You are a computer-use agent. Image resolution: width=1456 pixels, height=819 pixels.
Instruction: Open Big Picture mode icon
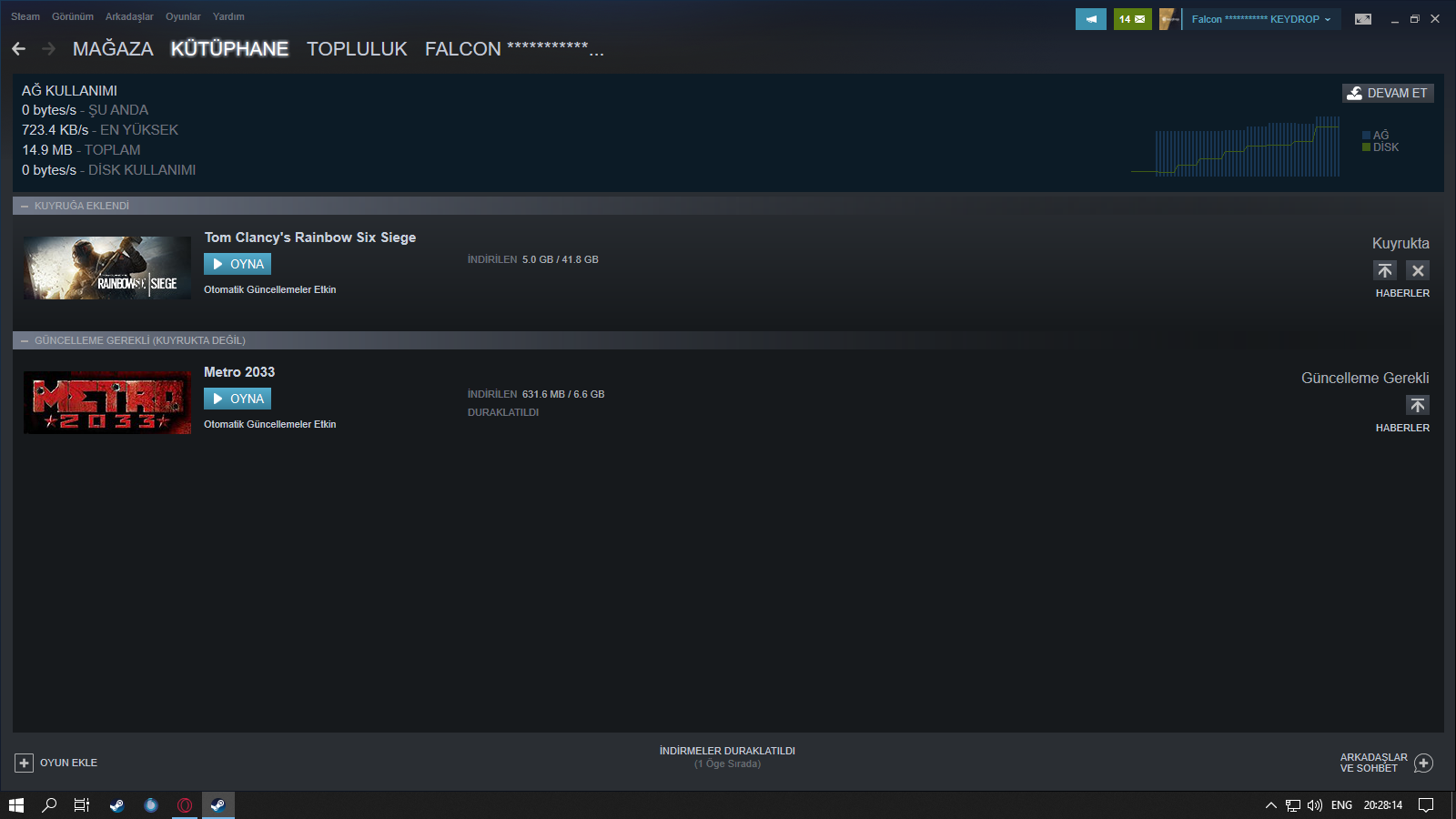pos(1363,19)
